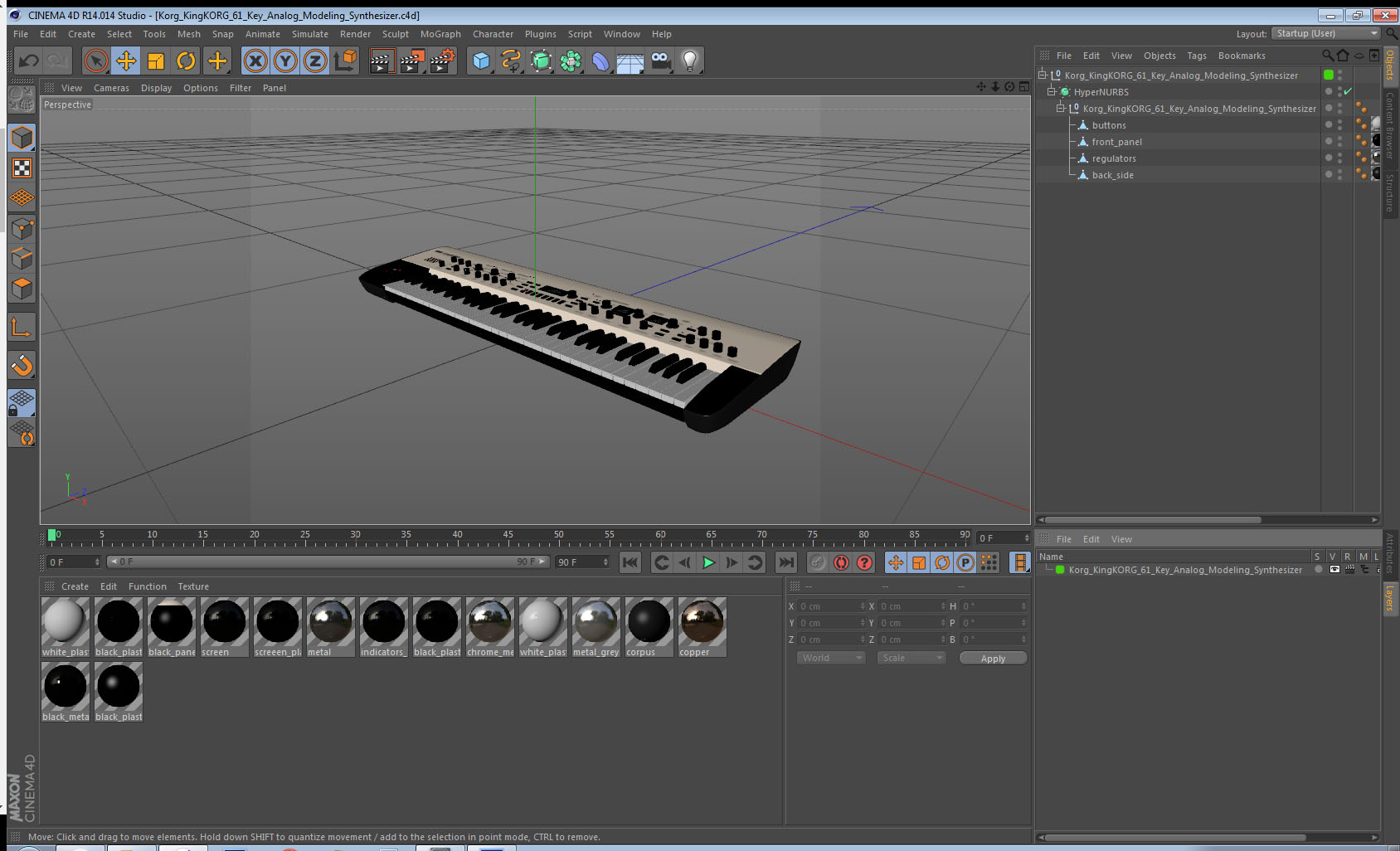Click the Undo arrow icon
The height and width of the screenshot is (851, 1400).
click(29, 61)
